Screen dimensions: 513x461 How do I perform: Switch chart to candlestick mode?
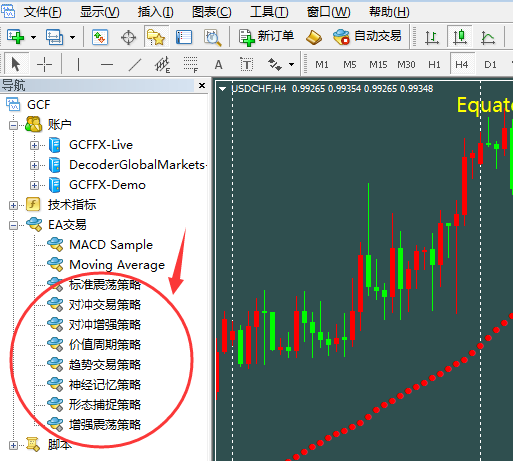point(460,37)
